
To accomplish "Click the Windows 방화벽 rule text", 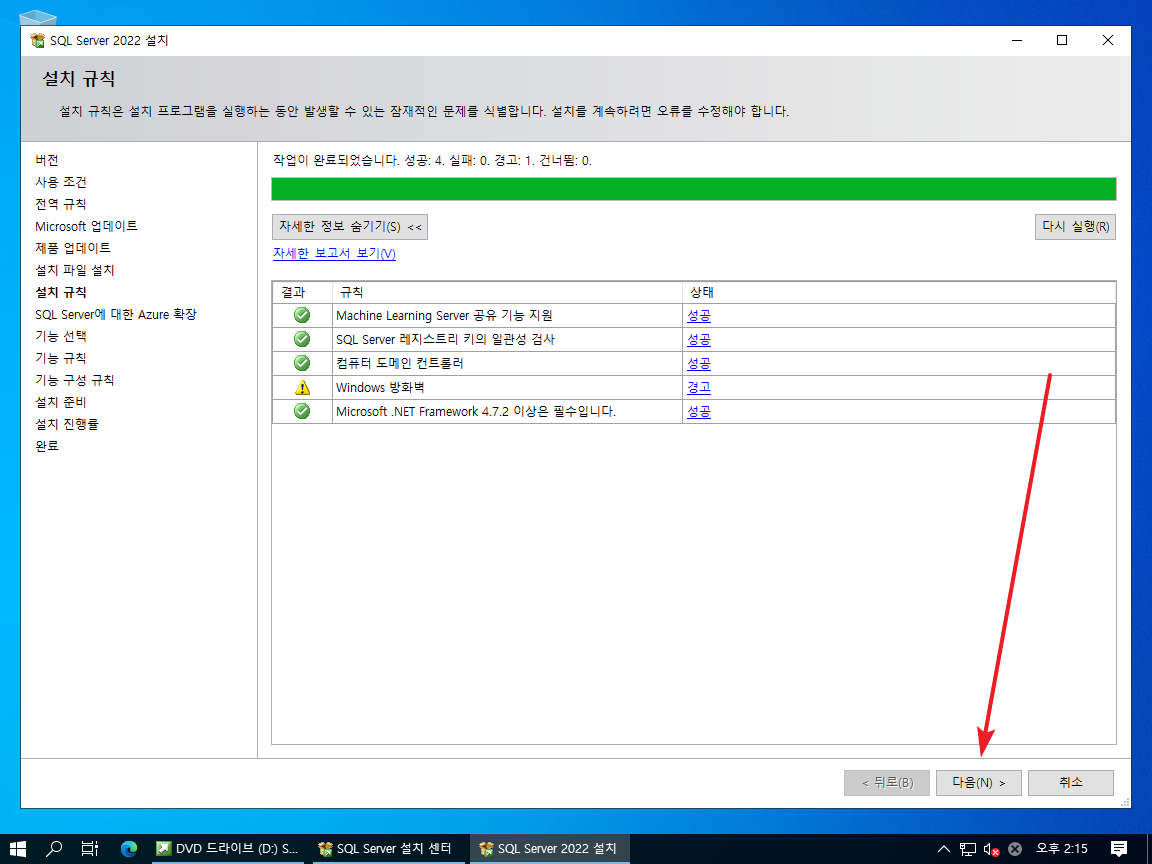I will pos(380,387).
